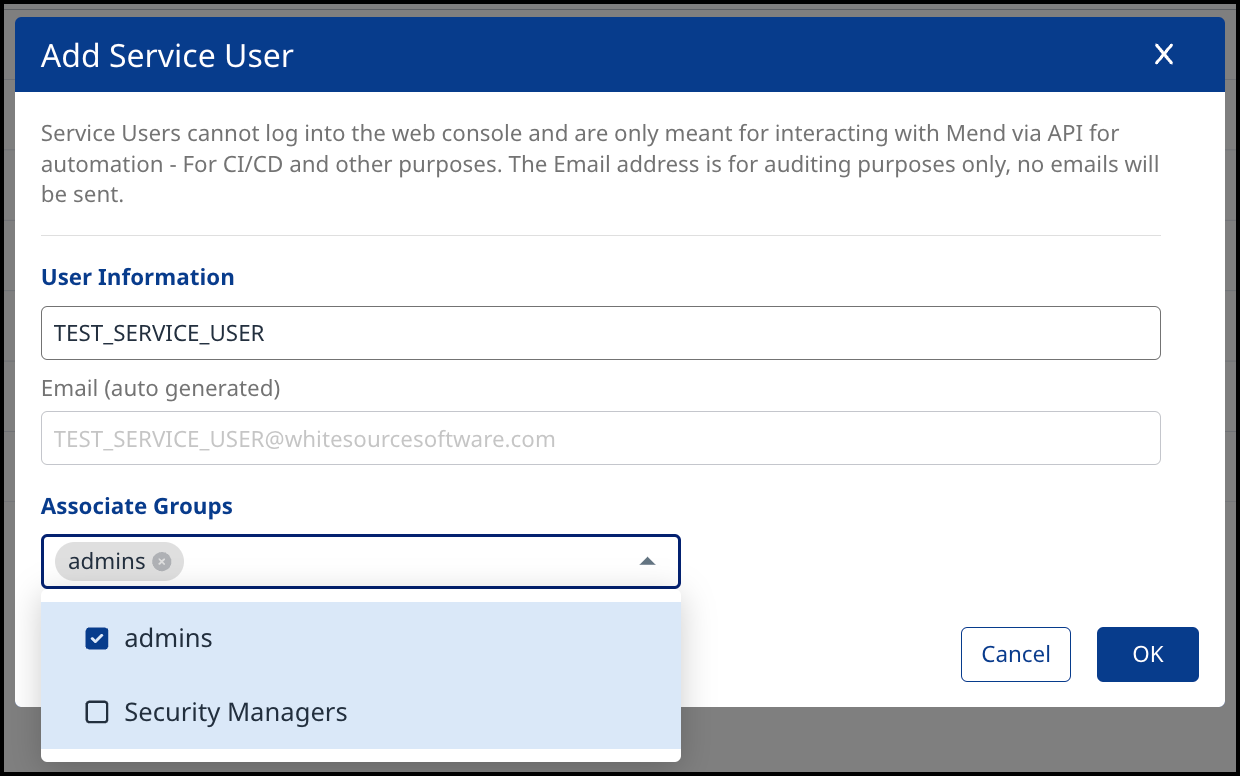Image resolution: width=1240 pixels, height=776 pixels.
Task: Check the Security Managers checkbox
Action: [97, 712]
